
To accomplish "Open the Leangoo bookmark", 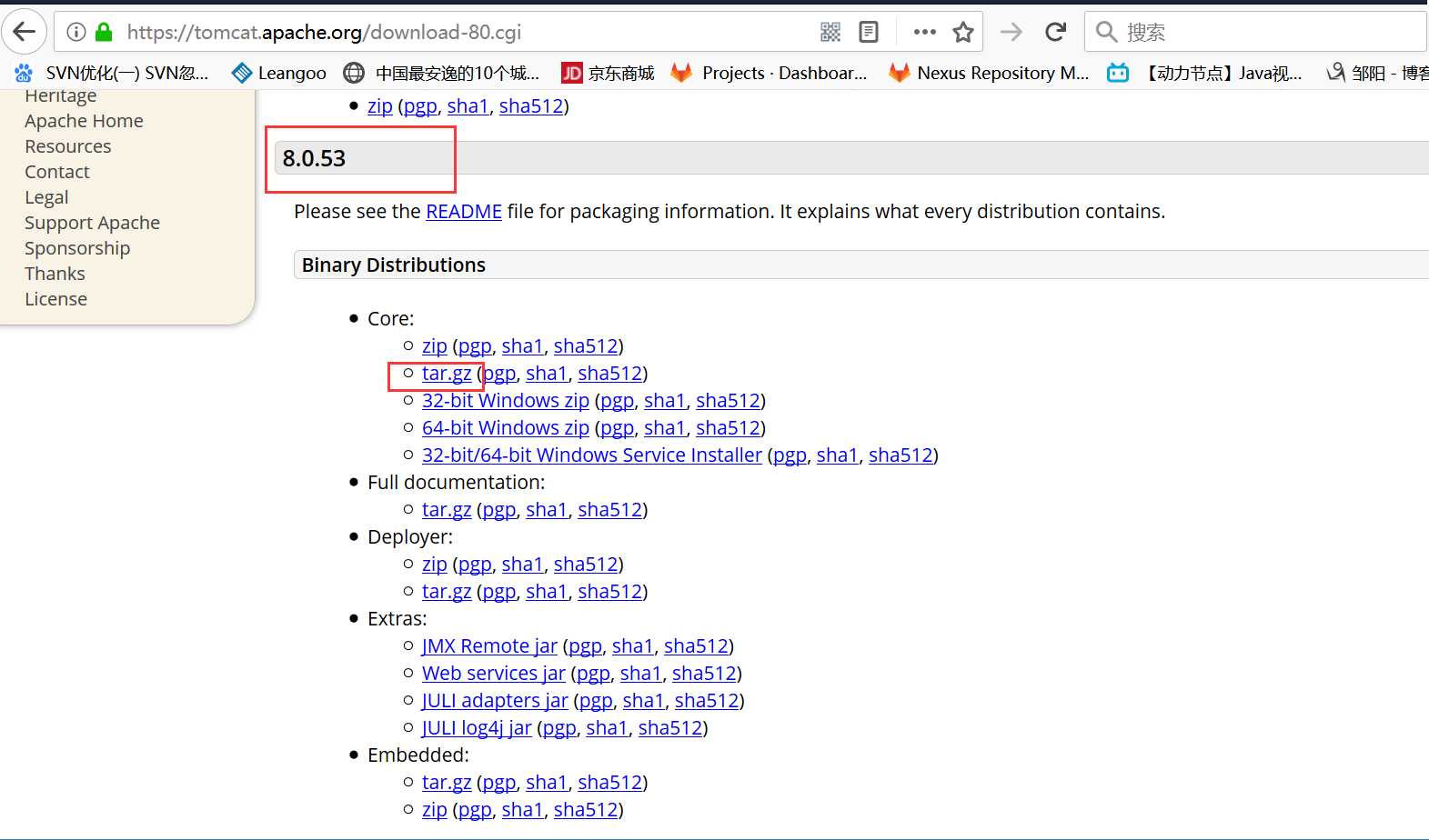I will (279, 73).
